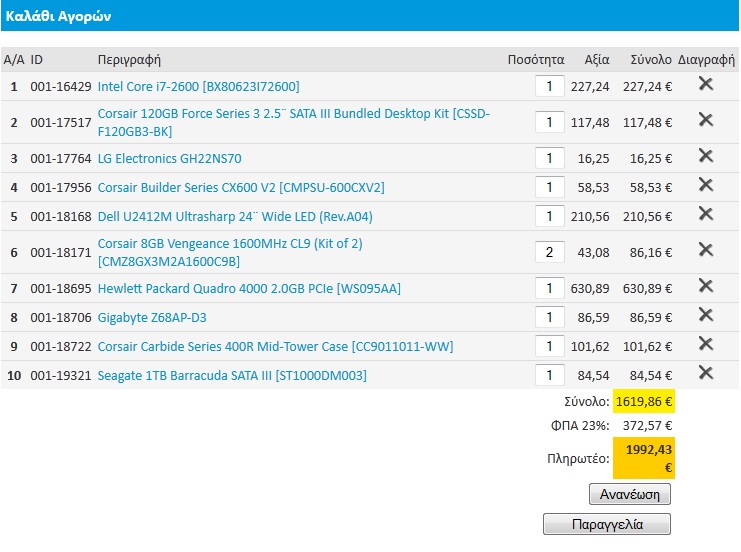Screen dimensions: 741x552
Task: Click the Καλάθι Αγορών header title
Action: pyautogui.click(x=58, y=17)
